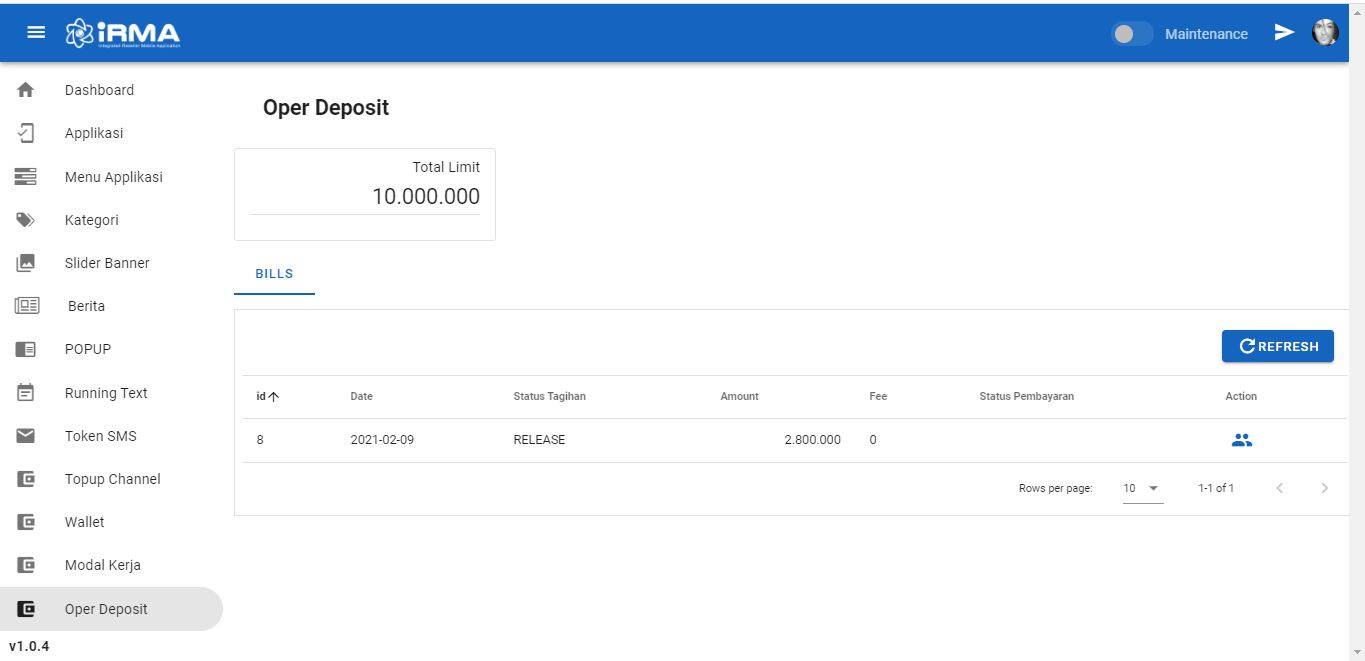Click the iRMA logo
This screenshot has height=661, width=1365.
(122, 33)
